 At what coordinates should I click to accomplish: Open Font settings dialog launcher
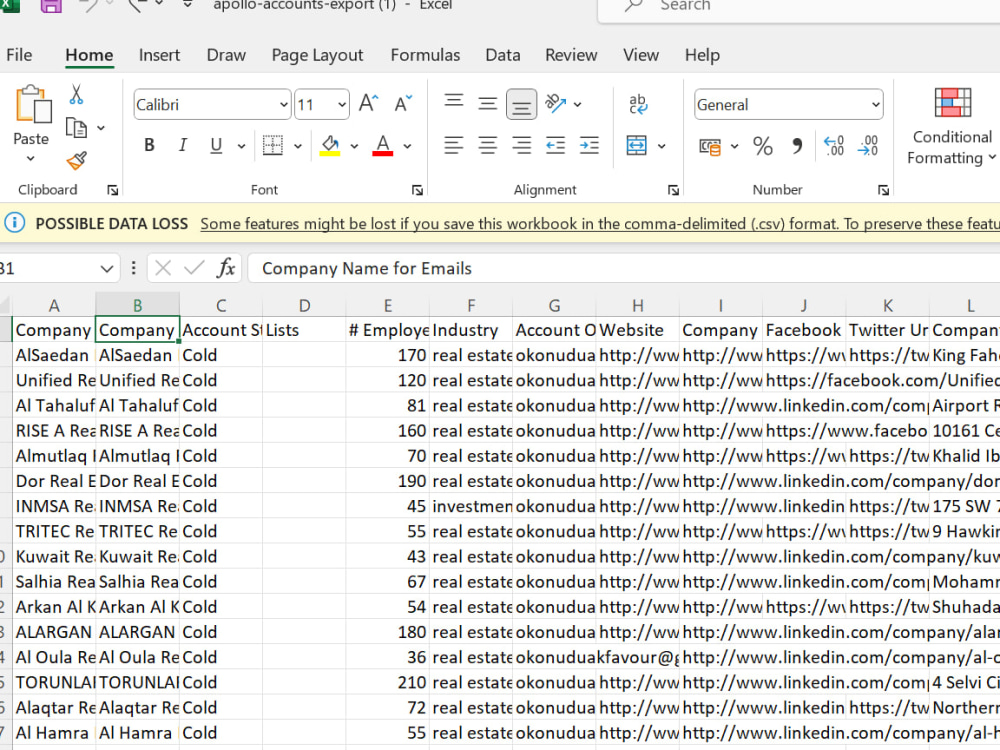coord(417,190)
